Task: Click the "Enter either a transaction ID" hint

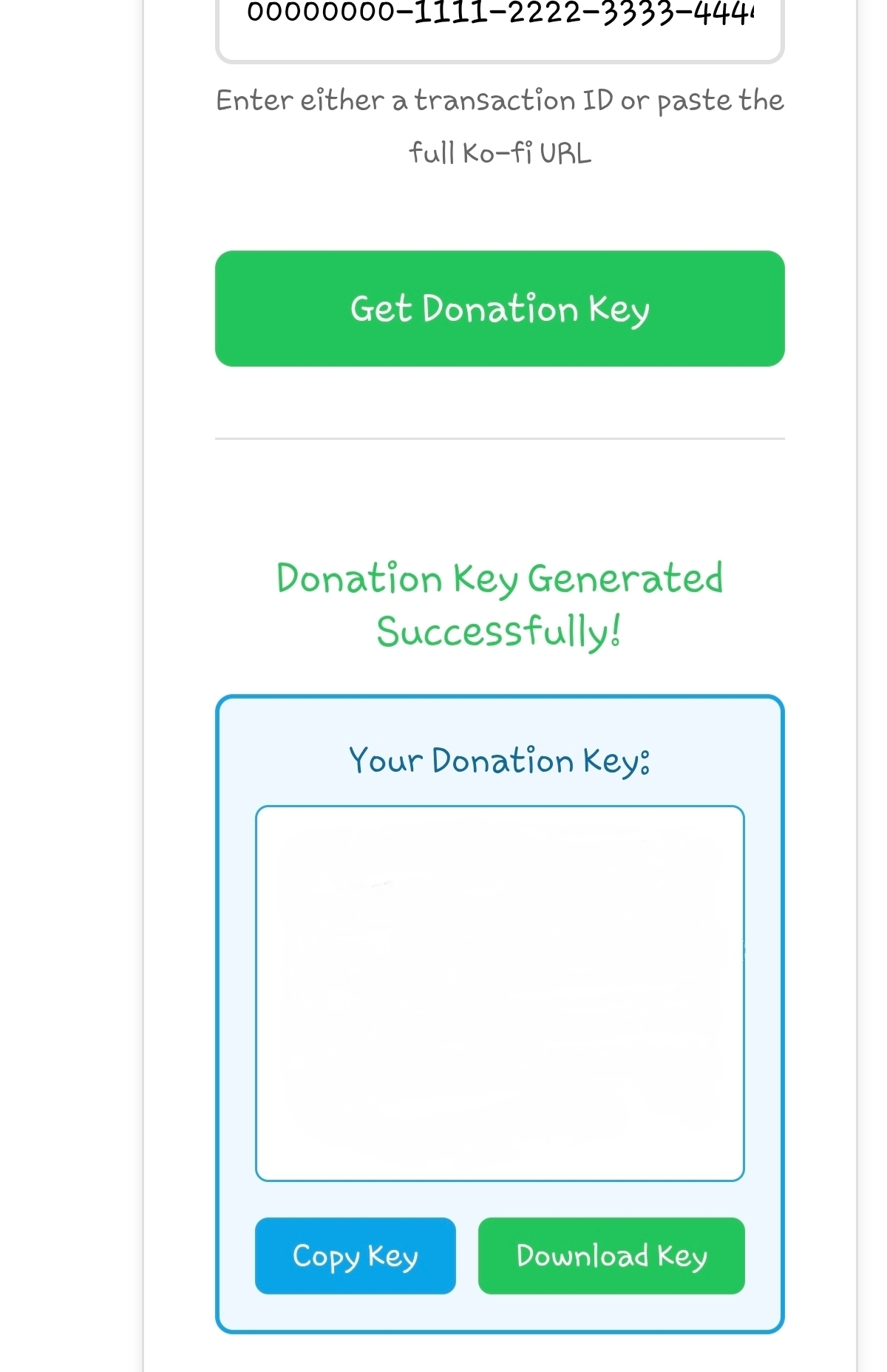Action: click(x=500, y=101)
